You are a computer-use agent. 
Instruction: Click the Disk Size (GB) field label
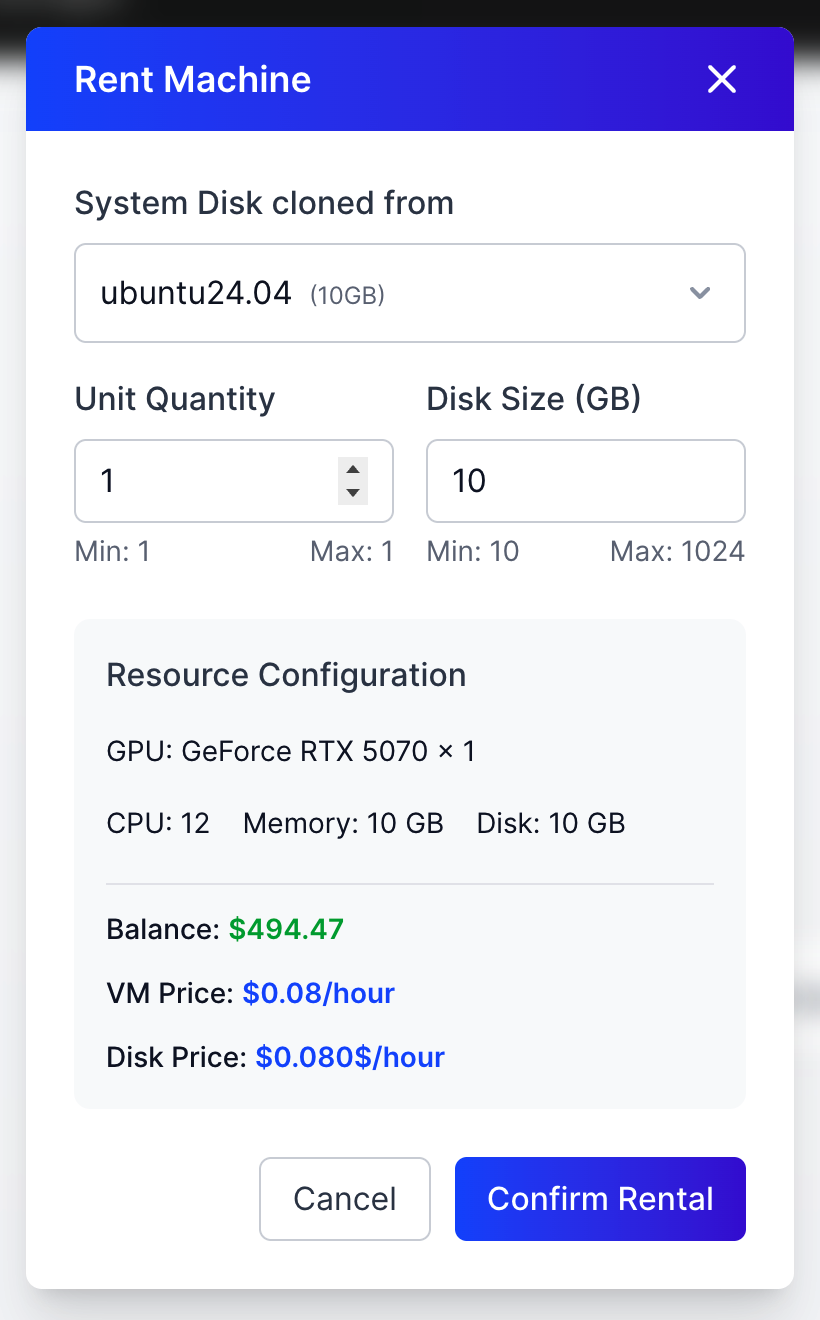pos(534,398)
